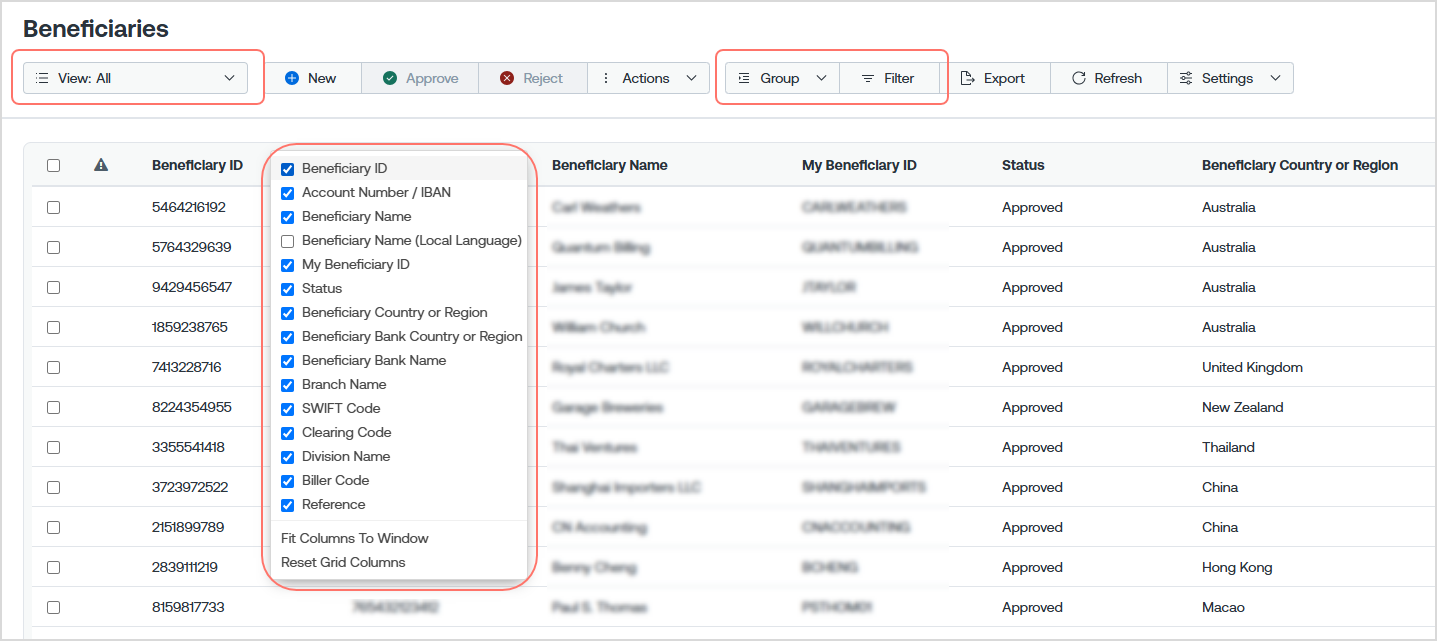Expand the Actions dropdown arrow
Viewport: 1437px width, 641px height.
[691, 78]
